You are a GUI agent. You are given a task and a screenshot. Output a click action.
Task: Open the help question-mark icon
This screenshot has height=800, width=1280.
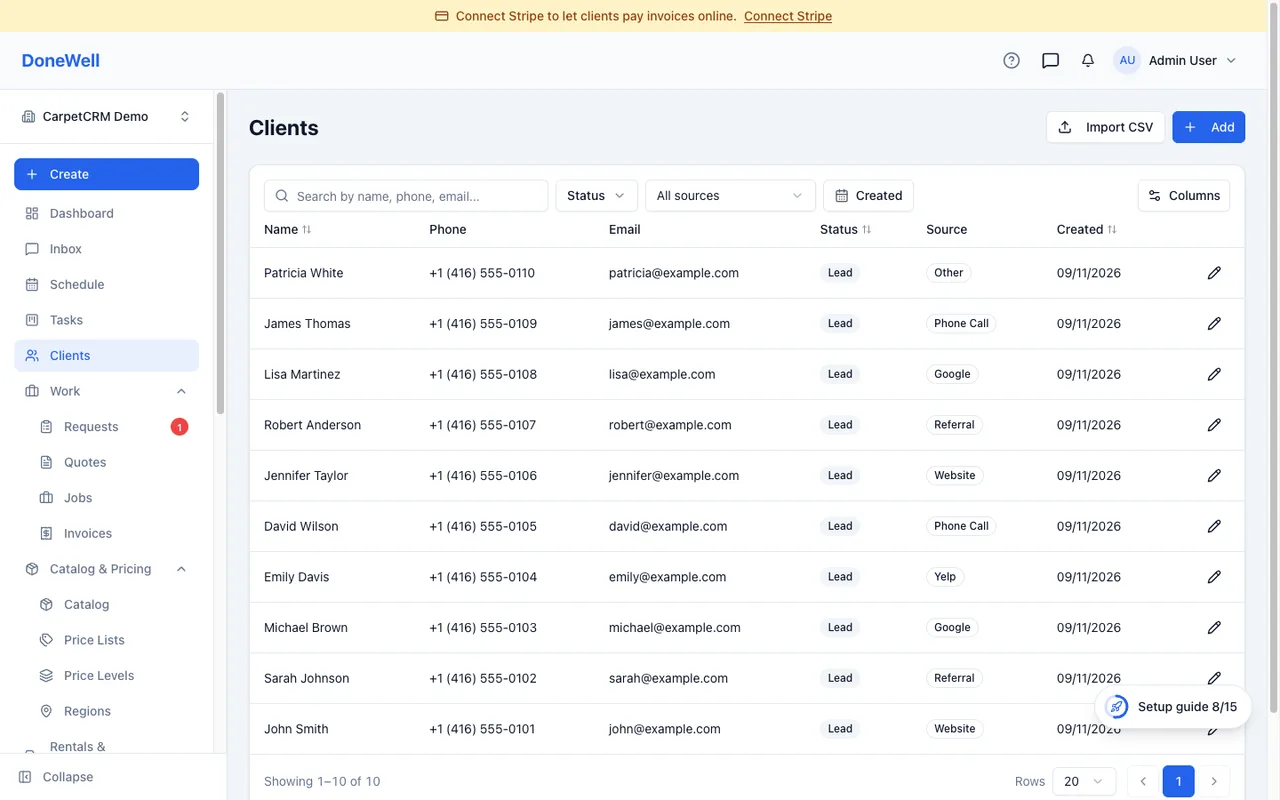[1011, 60]
